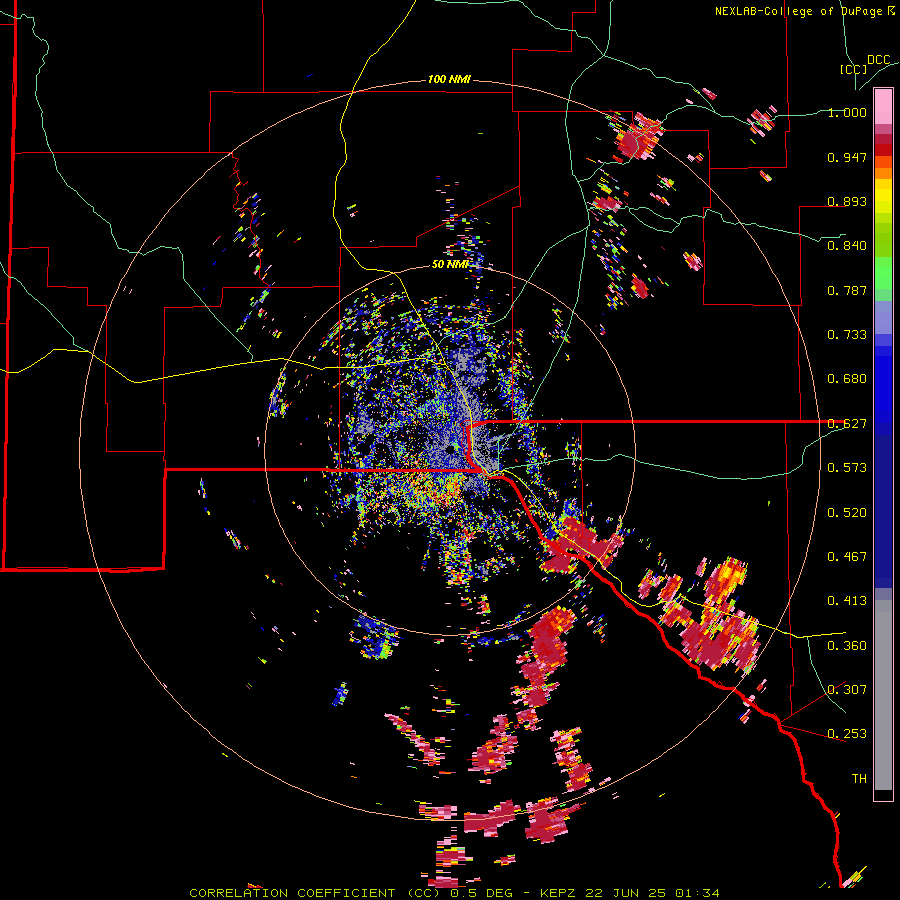Click the 0.253 scale value
The width and height of the screenshot is (900, 900).
[847, 734]
